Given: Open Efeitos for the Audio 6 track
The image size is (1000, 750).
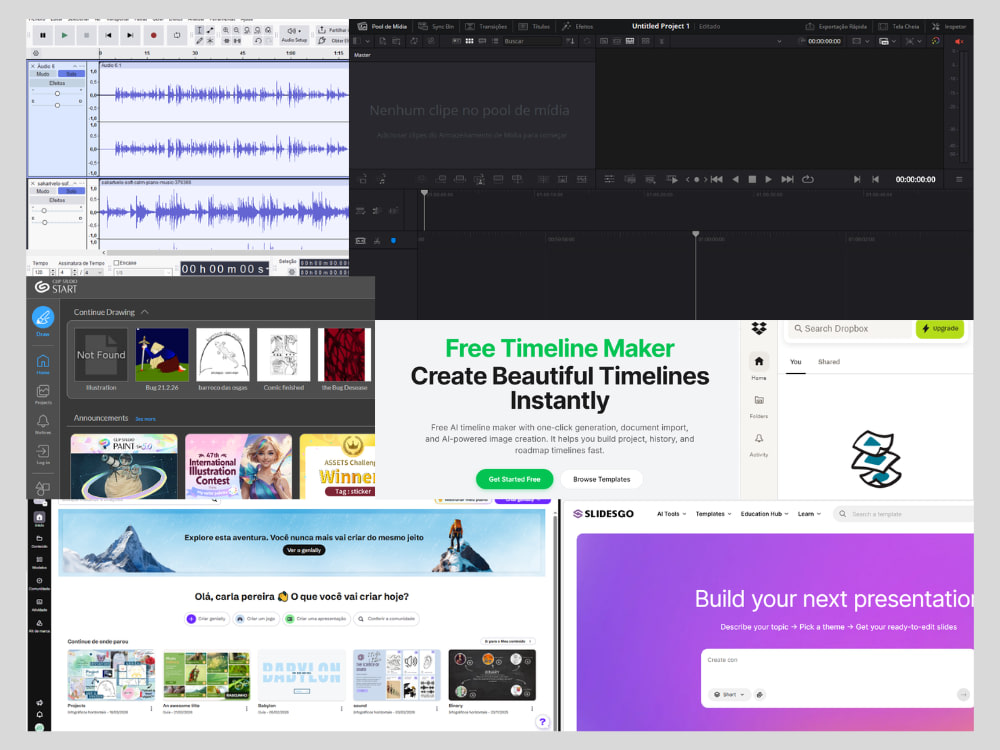Looking at the screenshot, I should pos(57,83).
